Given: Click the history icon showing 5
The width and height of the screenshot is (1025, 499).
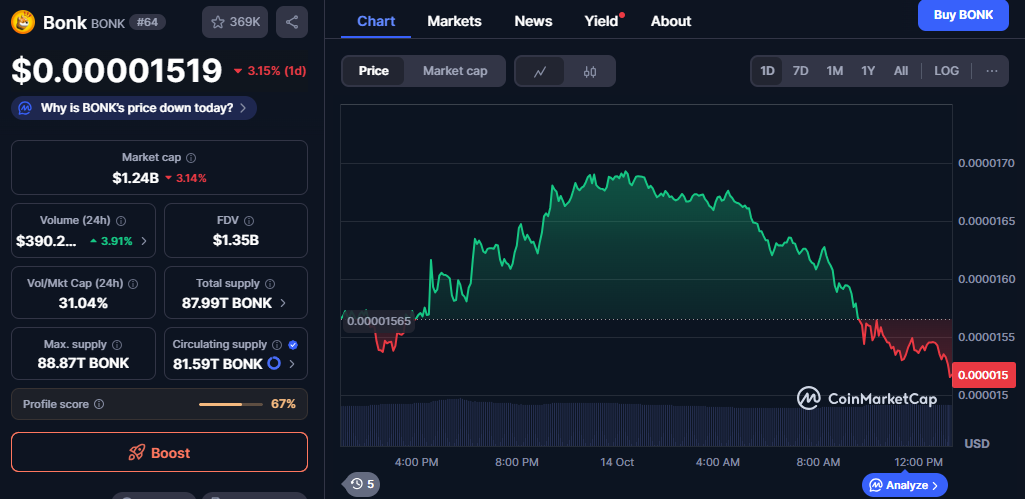Looking at the screenshot, I should (x=362, y=484).
